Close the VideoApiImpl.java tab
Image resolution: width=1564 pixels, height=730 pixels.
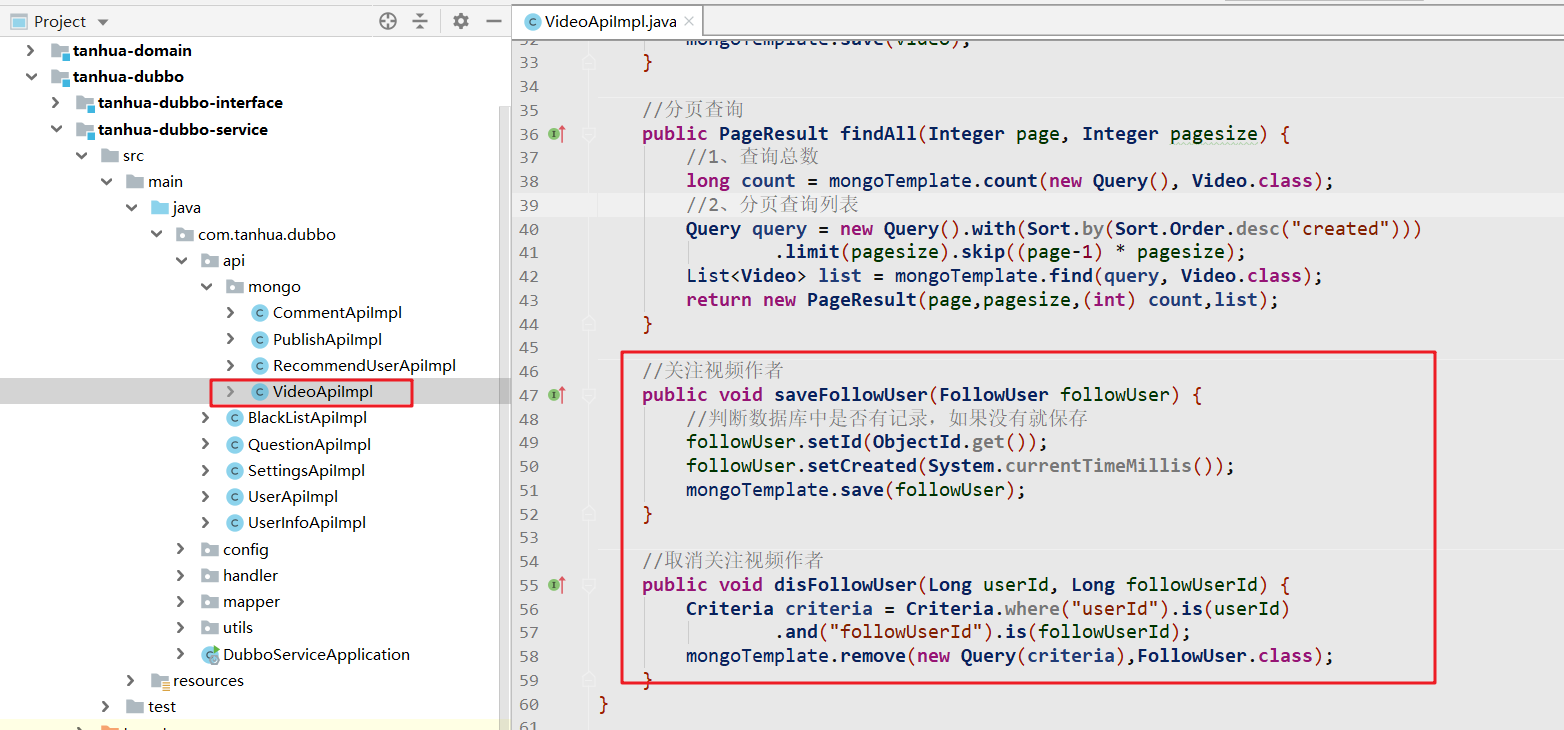tap(689, 21)
